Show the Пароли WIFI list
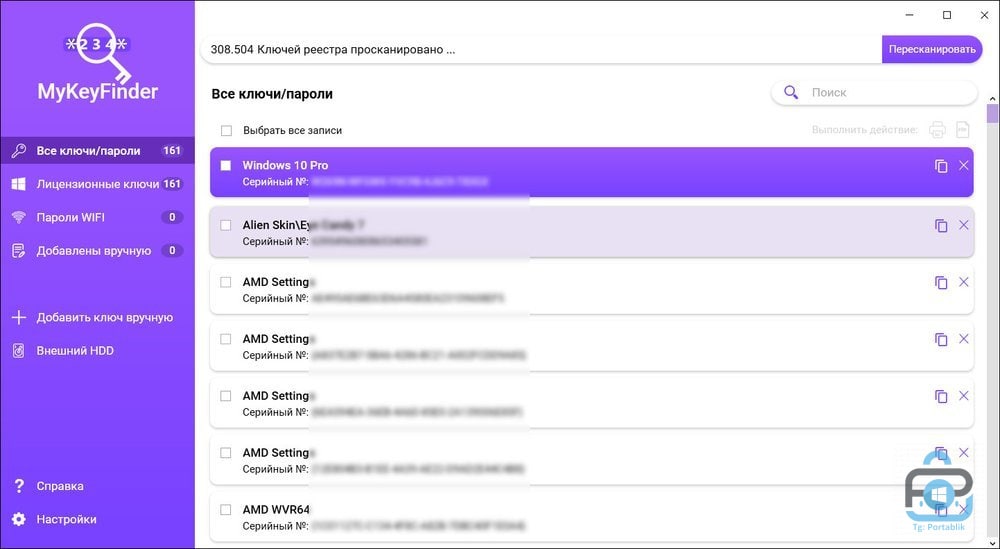 click(97, 217)
